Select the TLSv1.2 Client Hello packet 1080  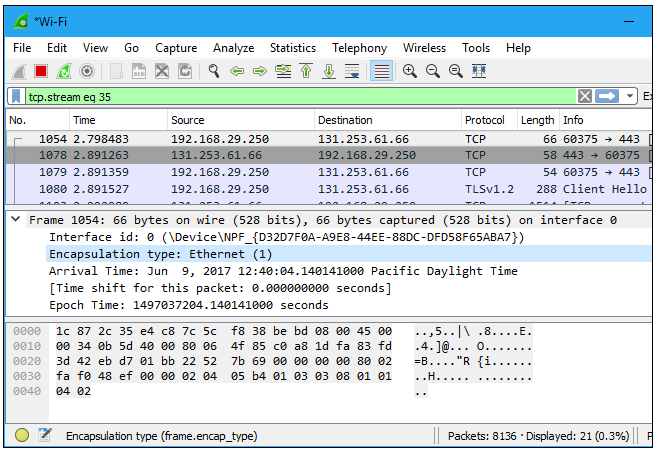pyautogui.click(x=329, y=189)
